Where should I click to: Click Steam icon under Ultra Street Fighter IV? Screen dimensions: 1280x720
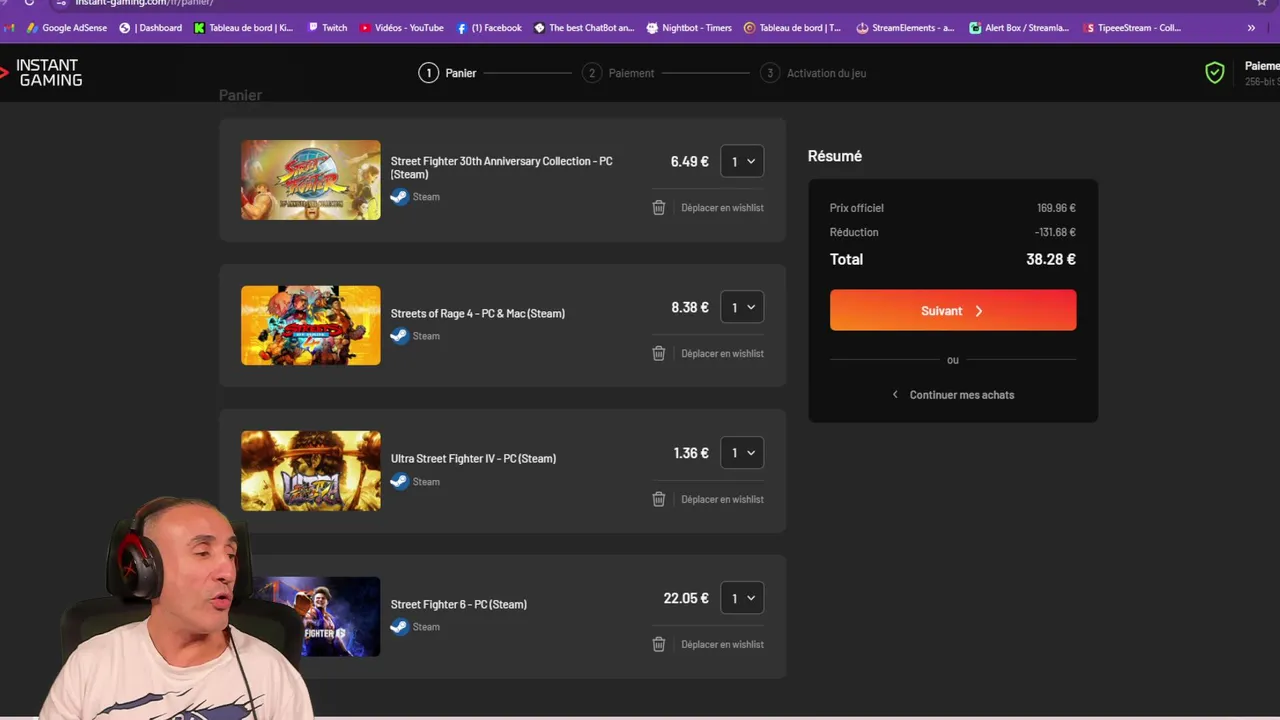(399, 481)
